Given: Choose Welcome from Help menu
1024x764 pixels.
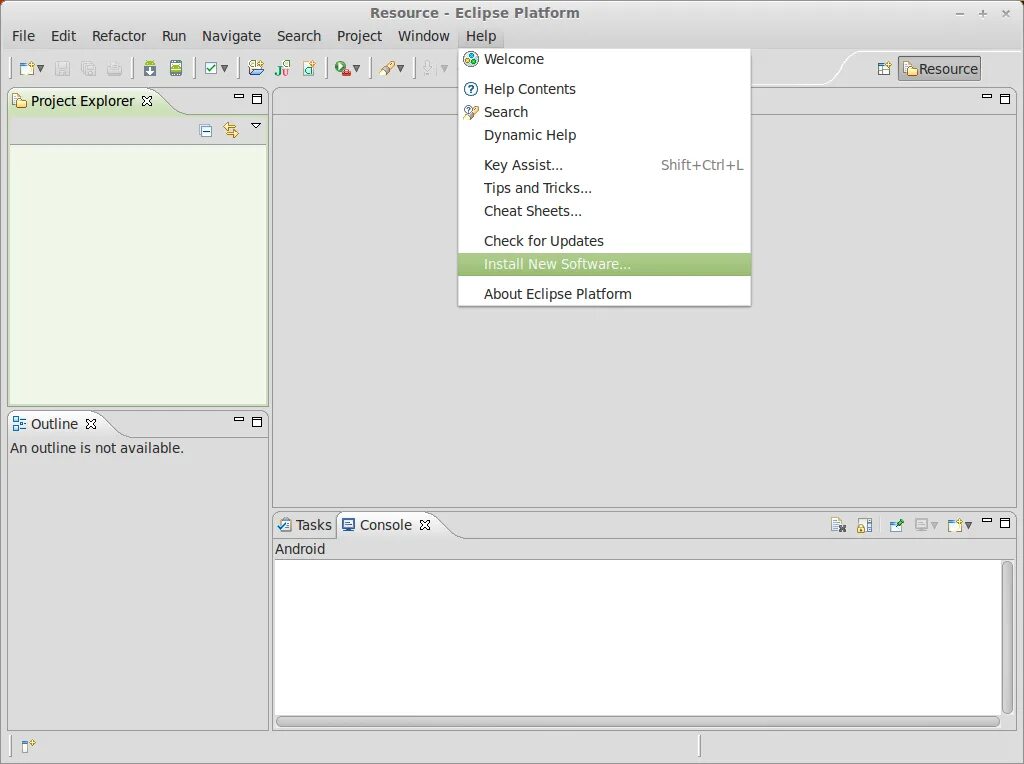Looking at the screenshot, I should pyautogui.click(x=604, y=59).
